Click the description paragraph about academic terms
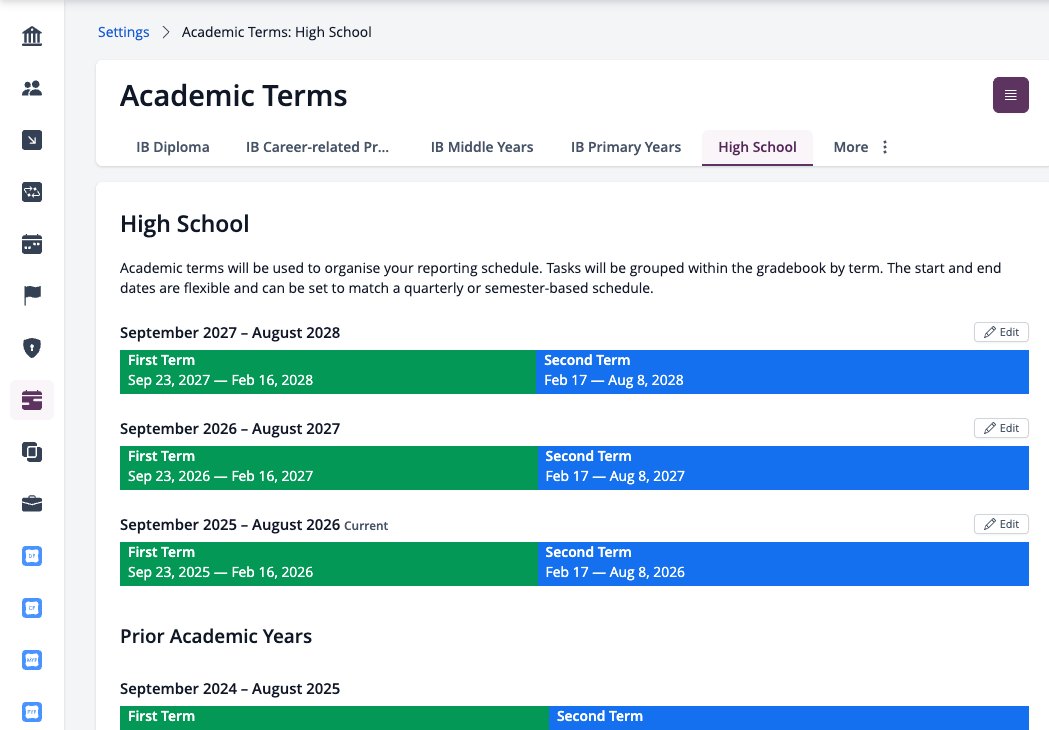 pos(561,278)
